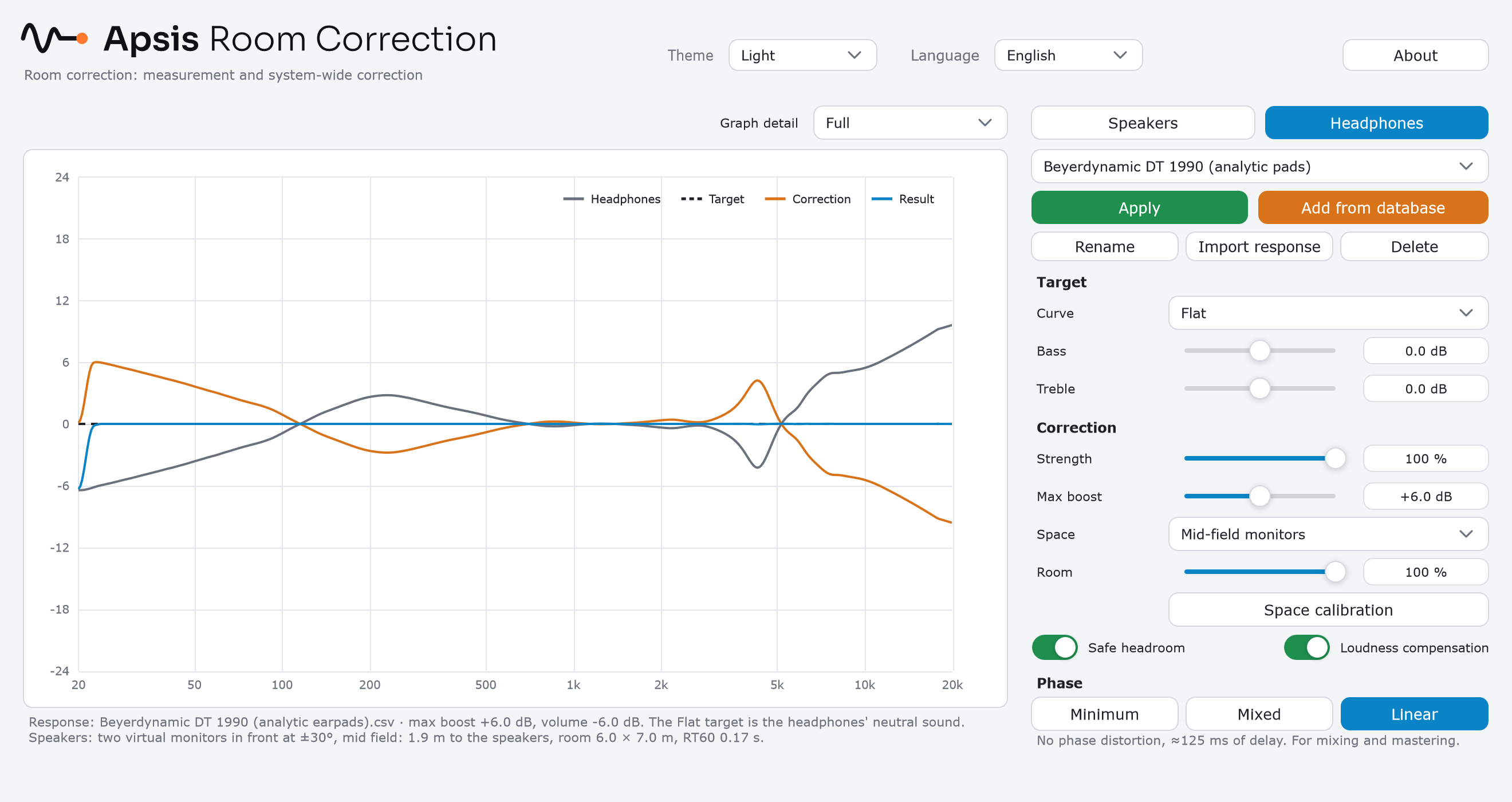Click Add from database button
Screen dimensions: 1512x802
pos(1373,207)
